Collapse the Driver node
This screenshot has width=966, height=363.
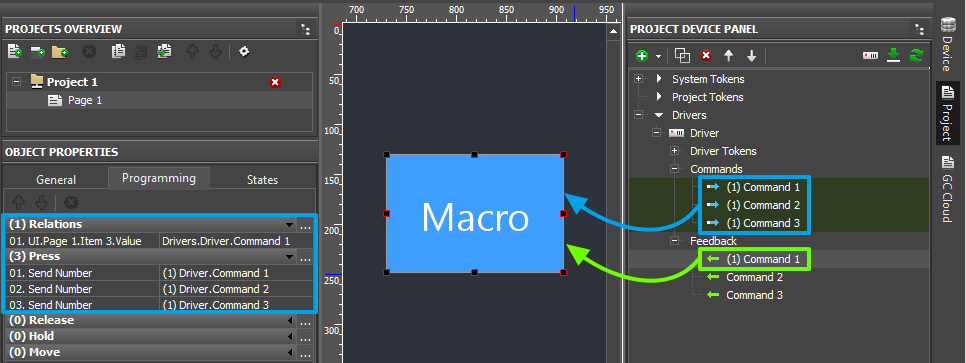[656, 133]
